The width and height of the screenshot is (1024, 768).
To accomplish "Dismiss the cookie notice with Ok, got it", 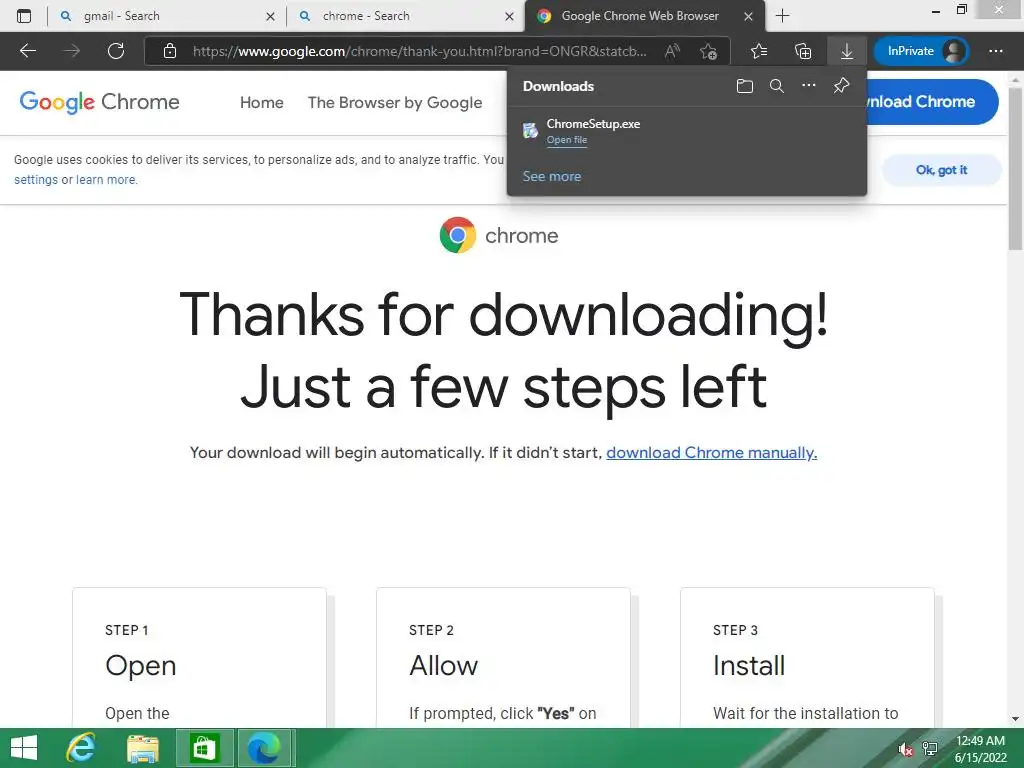I will 941,170.
